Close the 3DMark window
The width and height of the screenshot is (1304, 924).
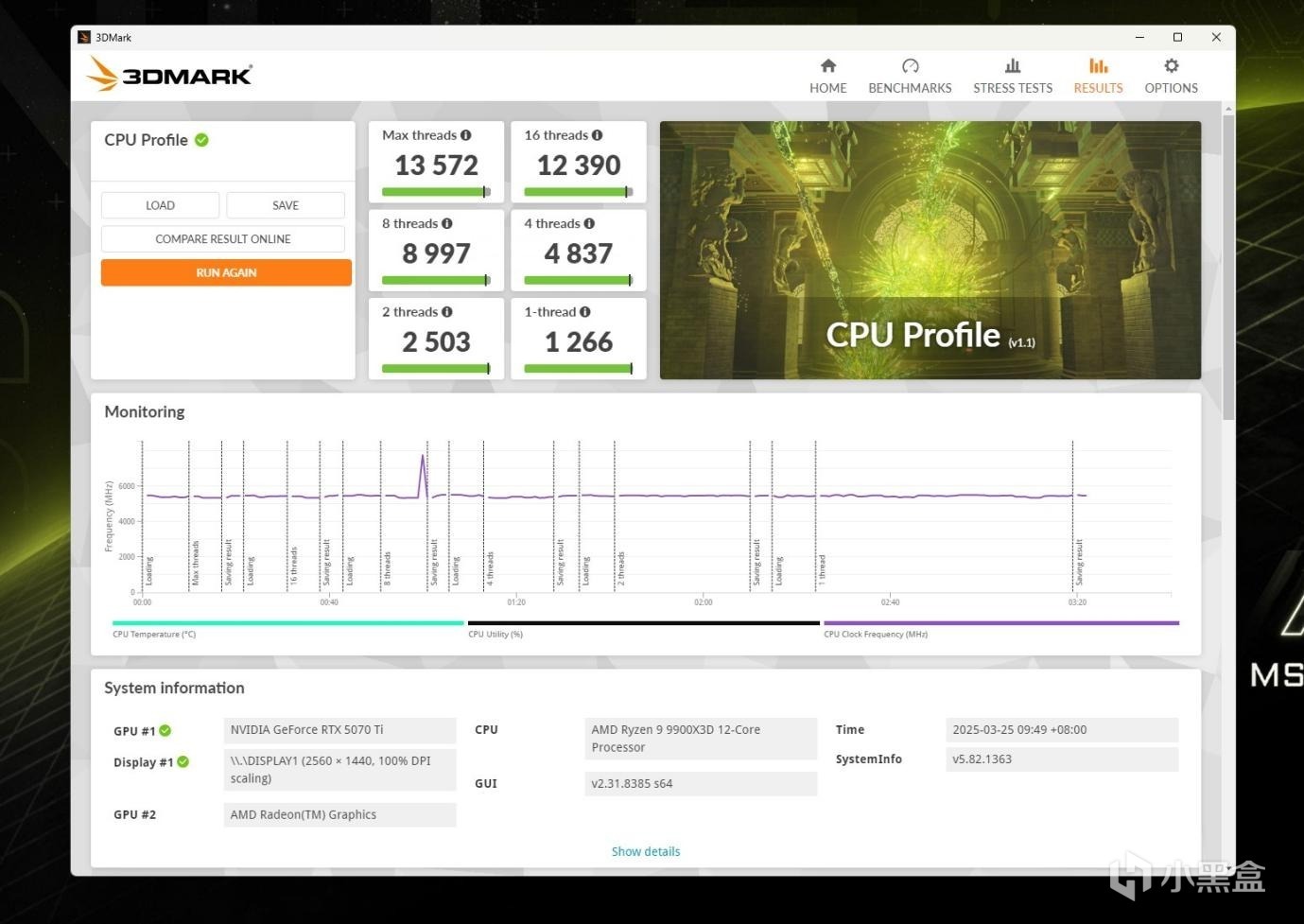point(1216,38)
